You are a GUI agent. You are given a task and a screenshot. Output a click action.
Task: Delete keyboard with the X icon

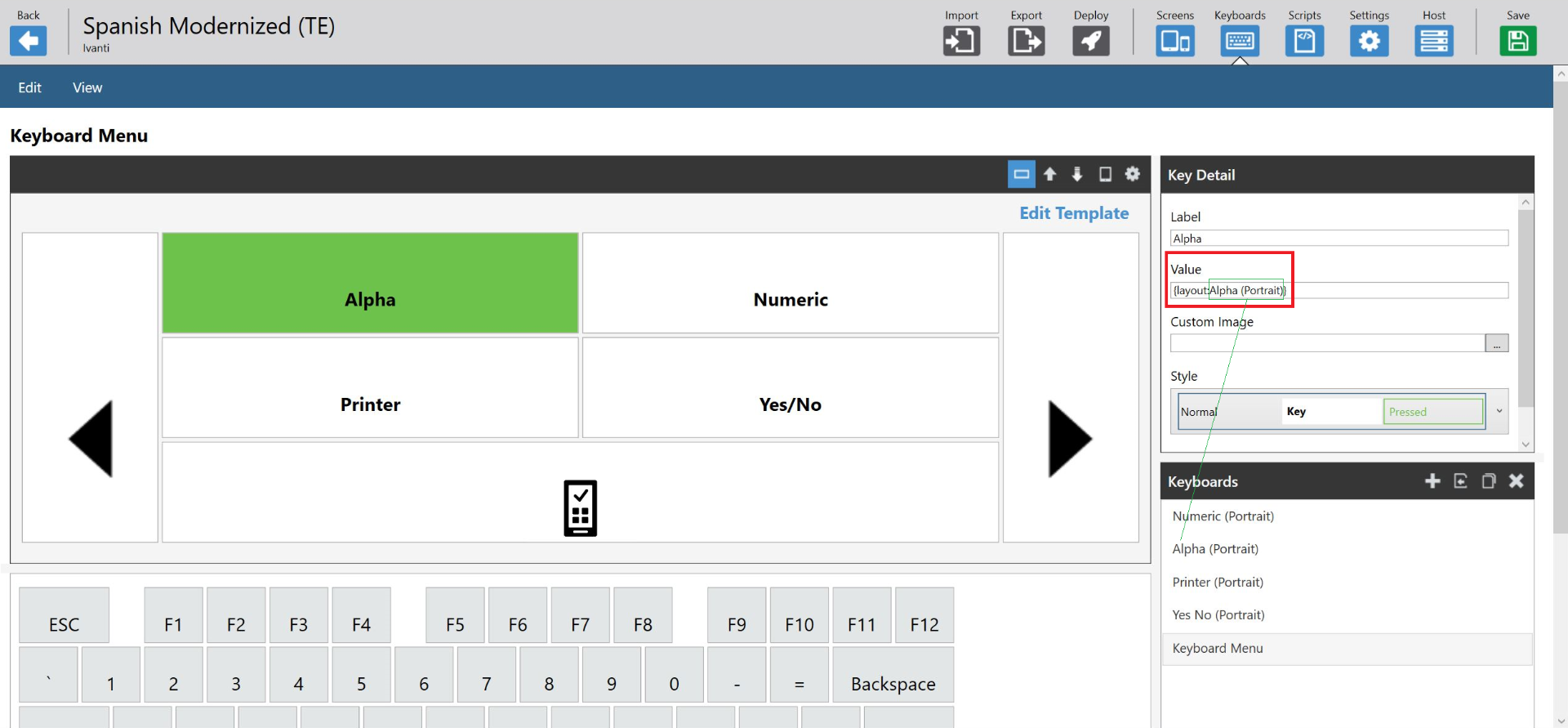(x=1516, y=481)
